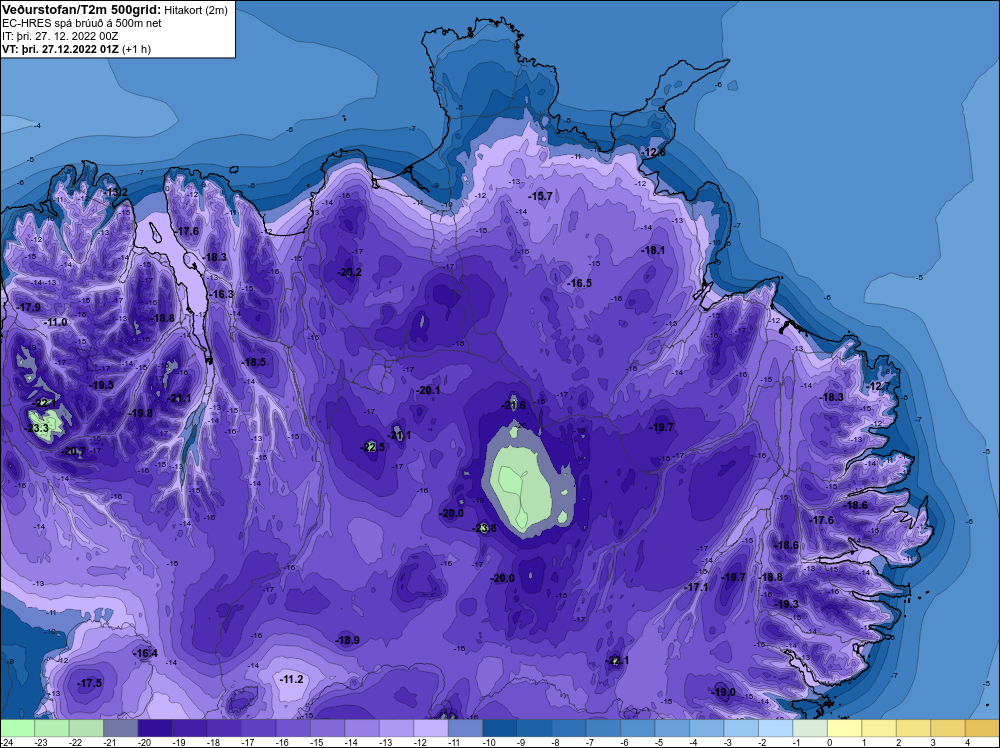Click the -13.2 temperature value
Viewport: 1000px width, 748px height.
115,192
